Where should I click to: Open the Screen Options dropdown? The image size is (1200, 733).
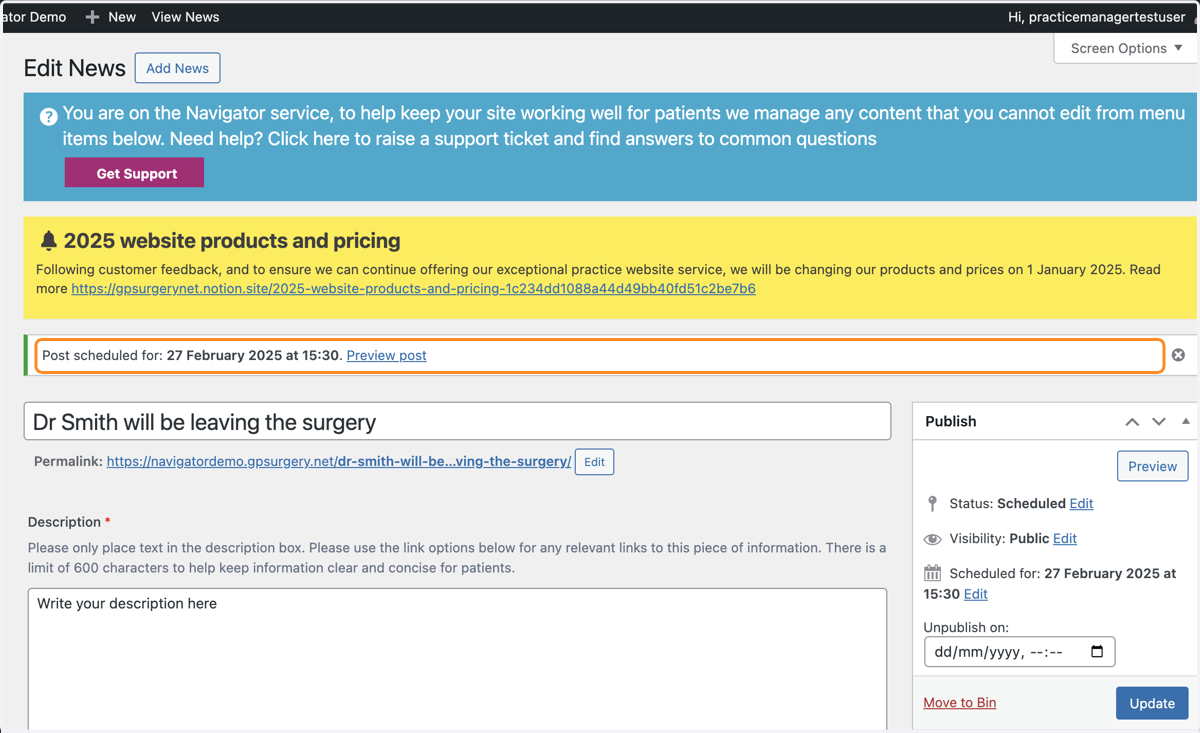pos(1126,48)
